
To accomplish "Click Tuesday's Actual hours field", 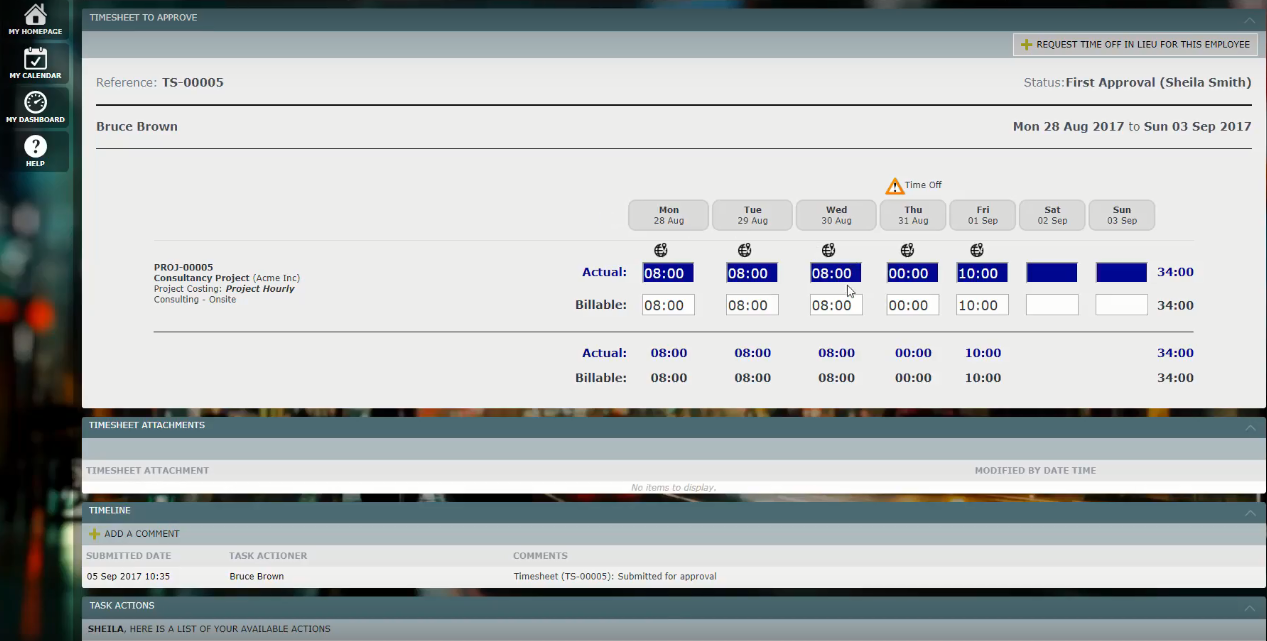I will tap(752, 273).
